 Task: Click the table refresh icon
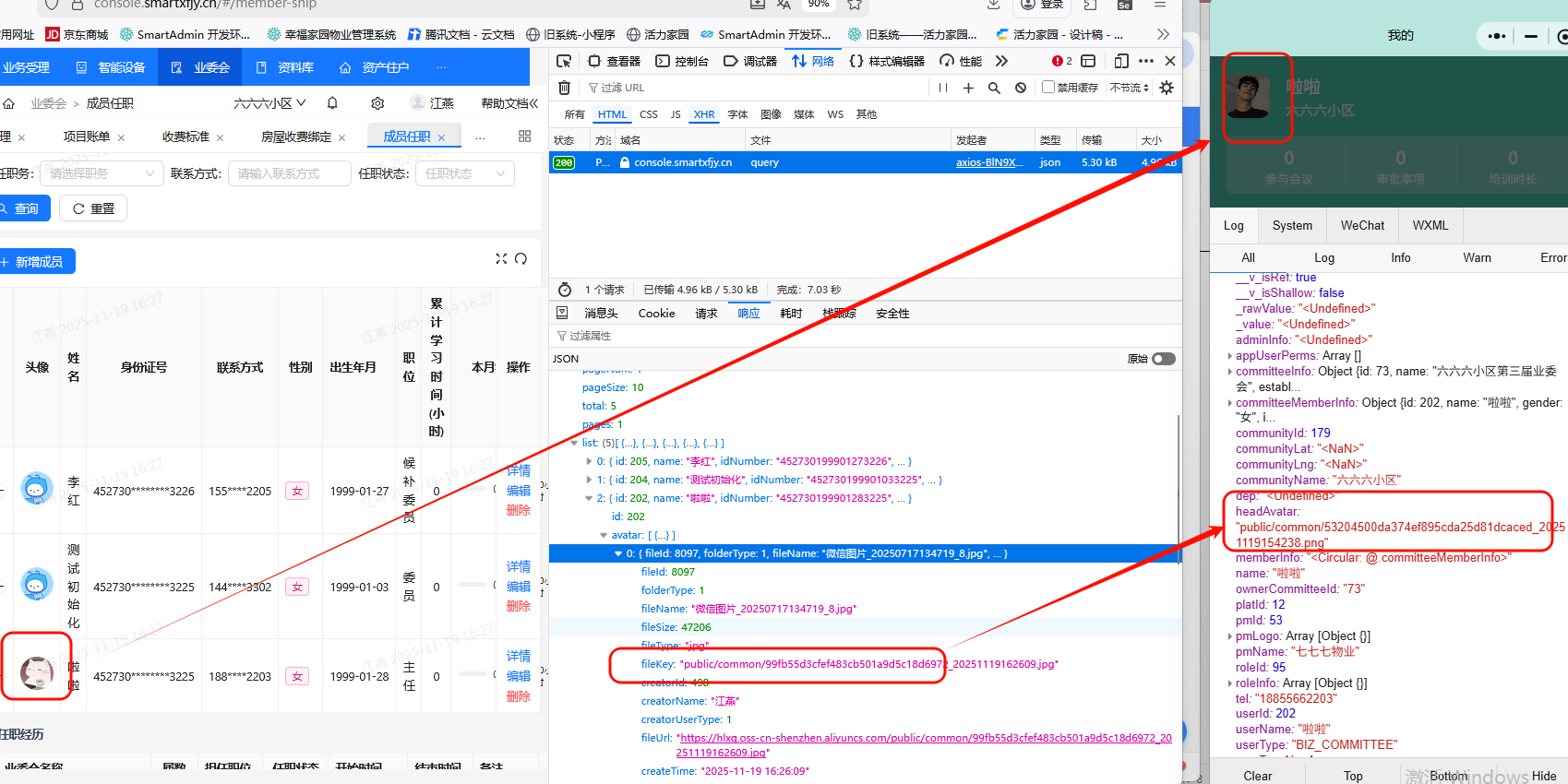[521, 259]
